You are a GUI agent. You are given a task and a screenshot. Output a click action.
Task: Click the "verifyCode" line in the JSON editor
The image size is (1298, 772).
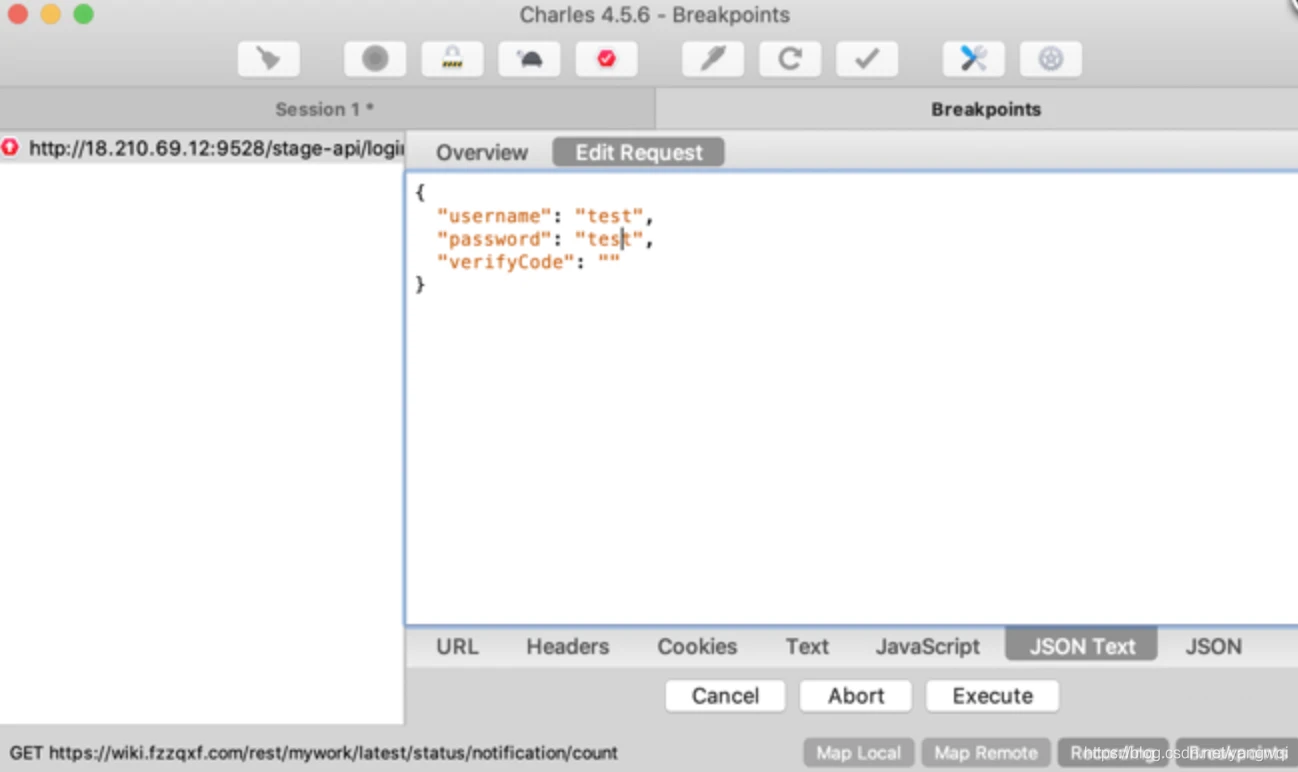click(x=529, y=262)
